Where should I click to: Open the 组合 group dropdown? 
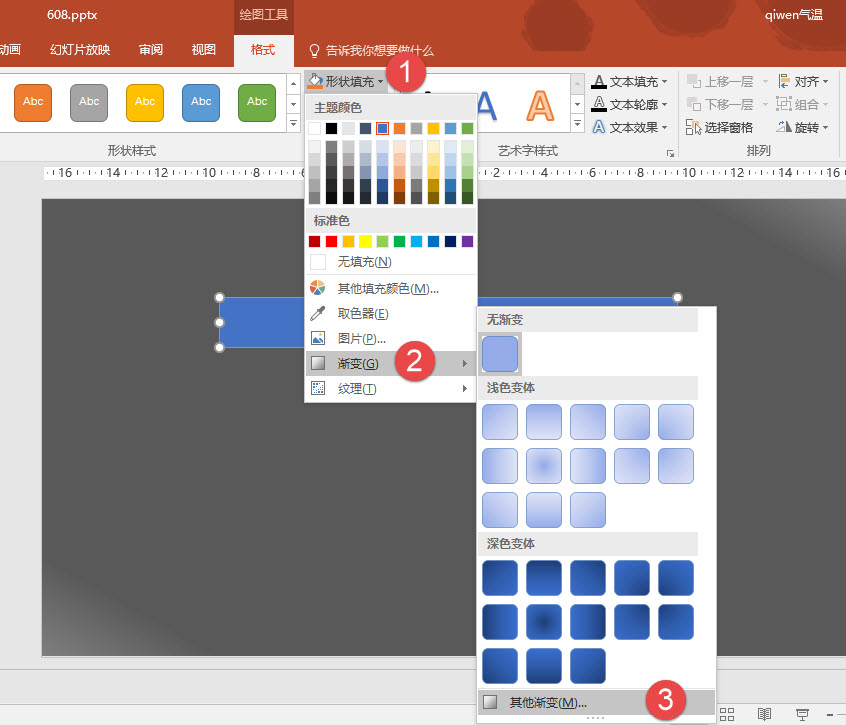coord(803,104)
